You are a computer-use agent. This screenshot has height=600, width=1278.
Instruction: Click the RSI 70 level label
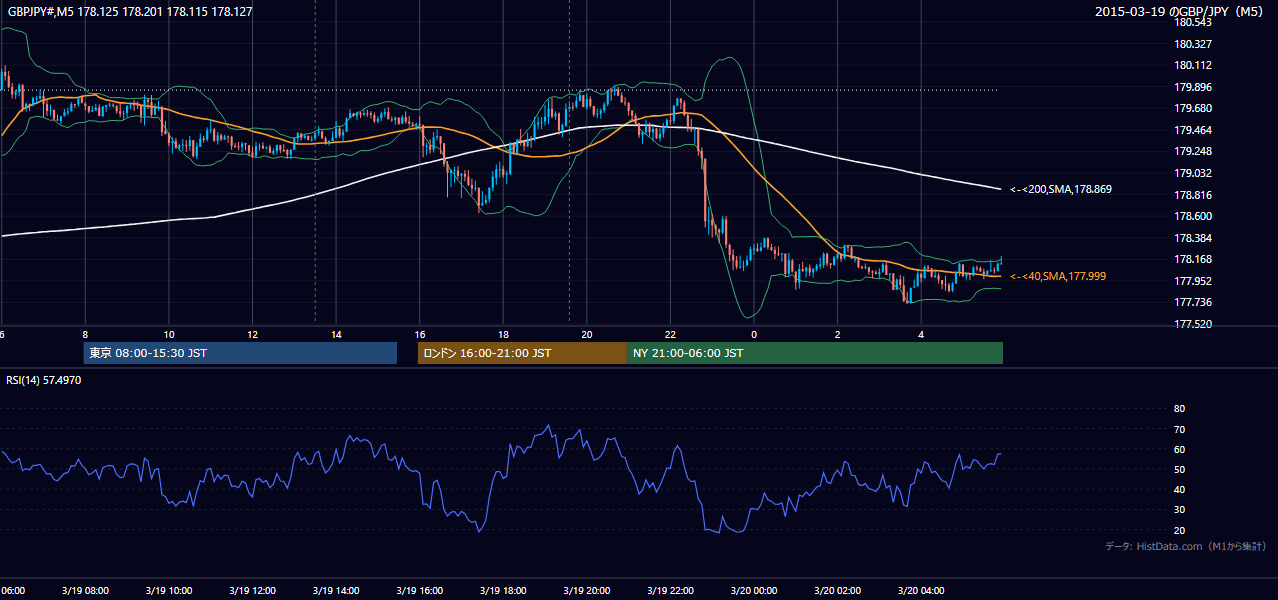pyautogui.click(x=1179, y=430)
